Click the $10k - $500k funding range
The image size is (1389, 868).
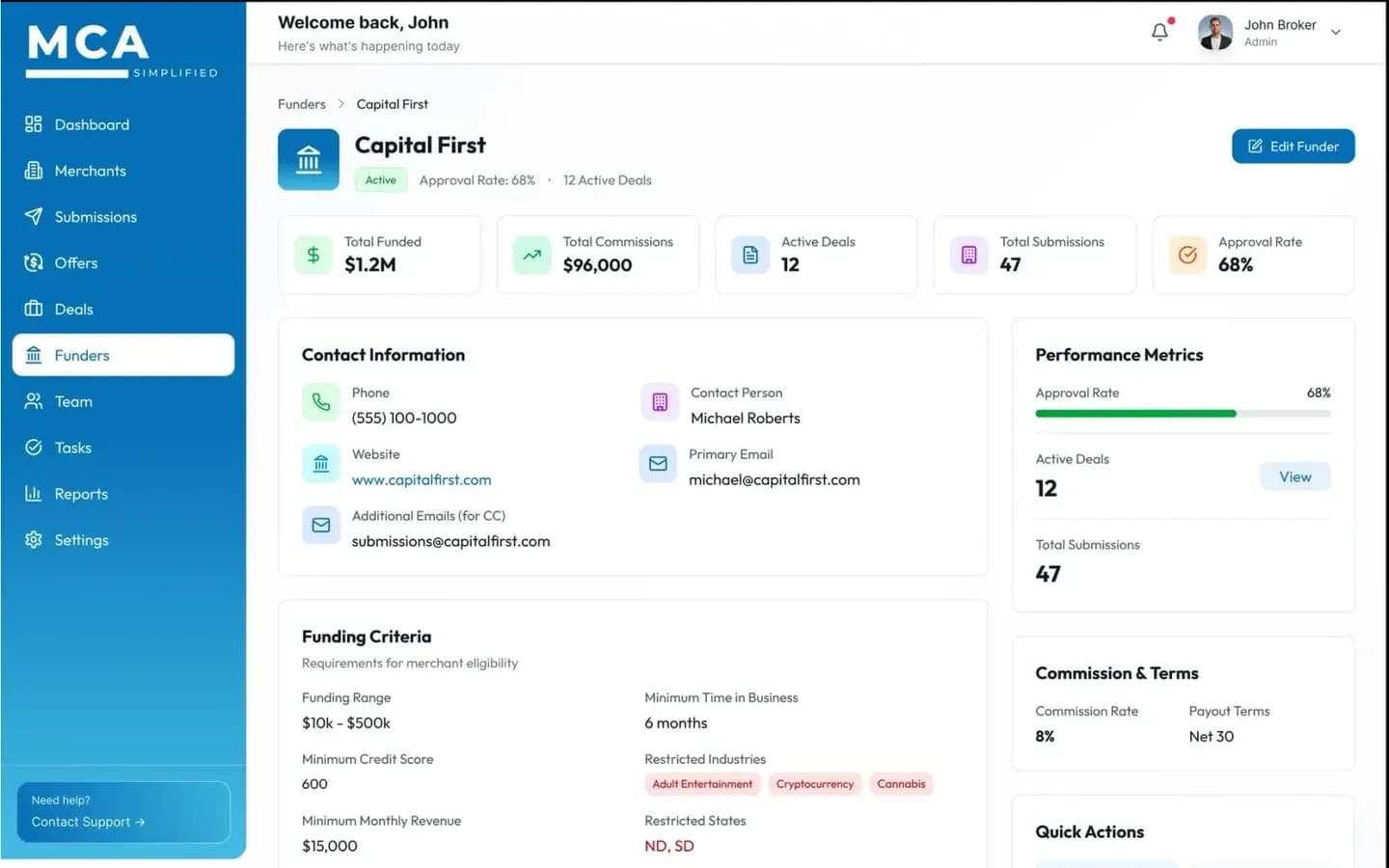coord(346,722)
